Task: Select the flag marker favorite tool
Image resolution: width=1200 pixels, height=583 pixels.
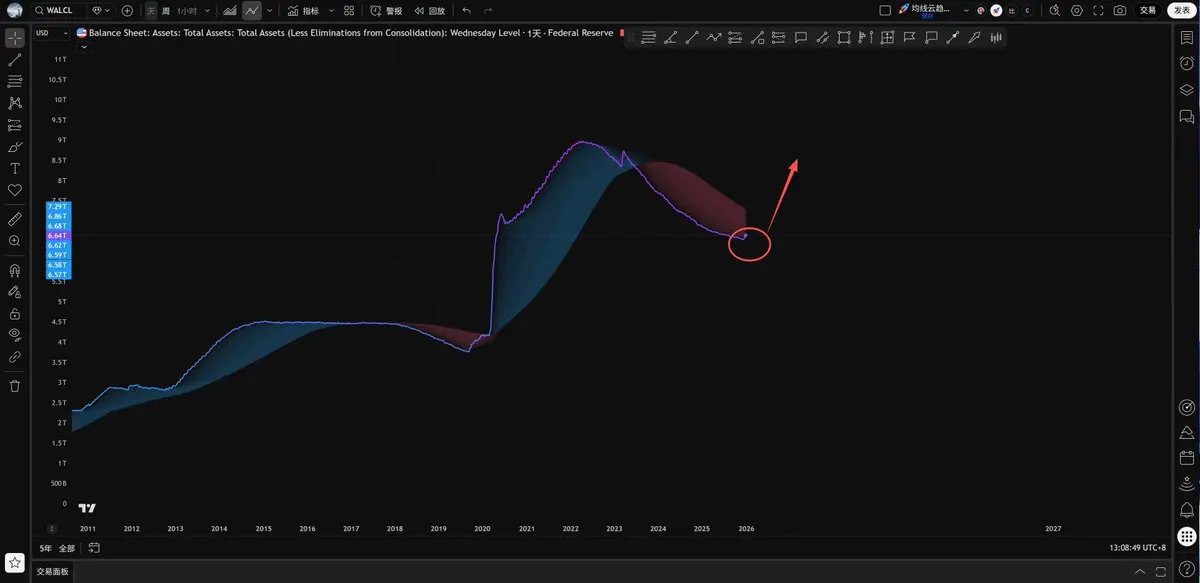Action: coord(909,38)
